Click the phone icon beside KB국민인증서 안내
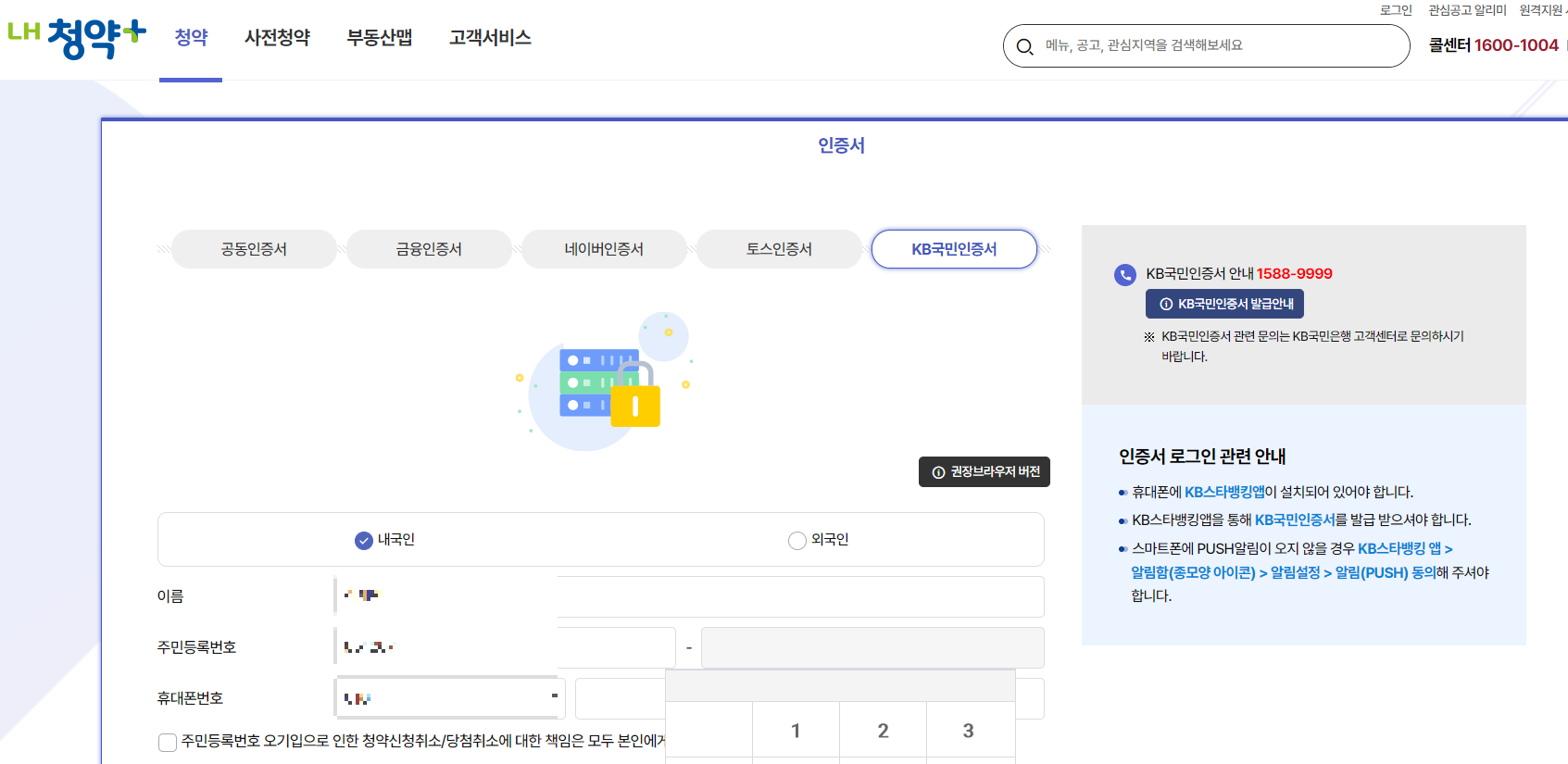 coord(1124,275)
